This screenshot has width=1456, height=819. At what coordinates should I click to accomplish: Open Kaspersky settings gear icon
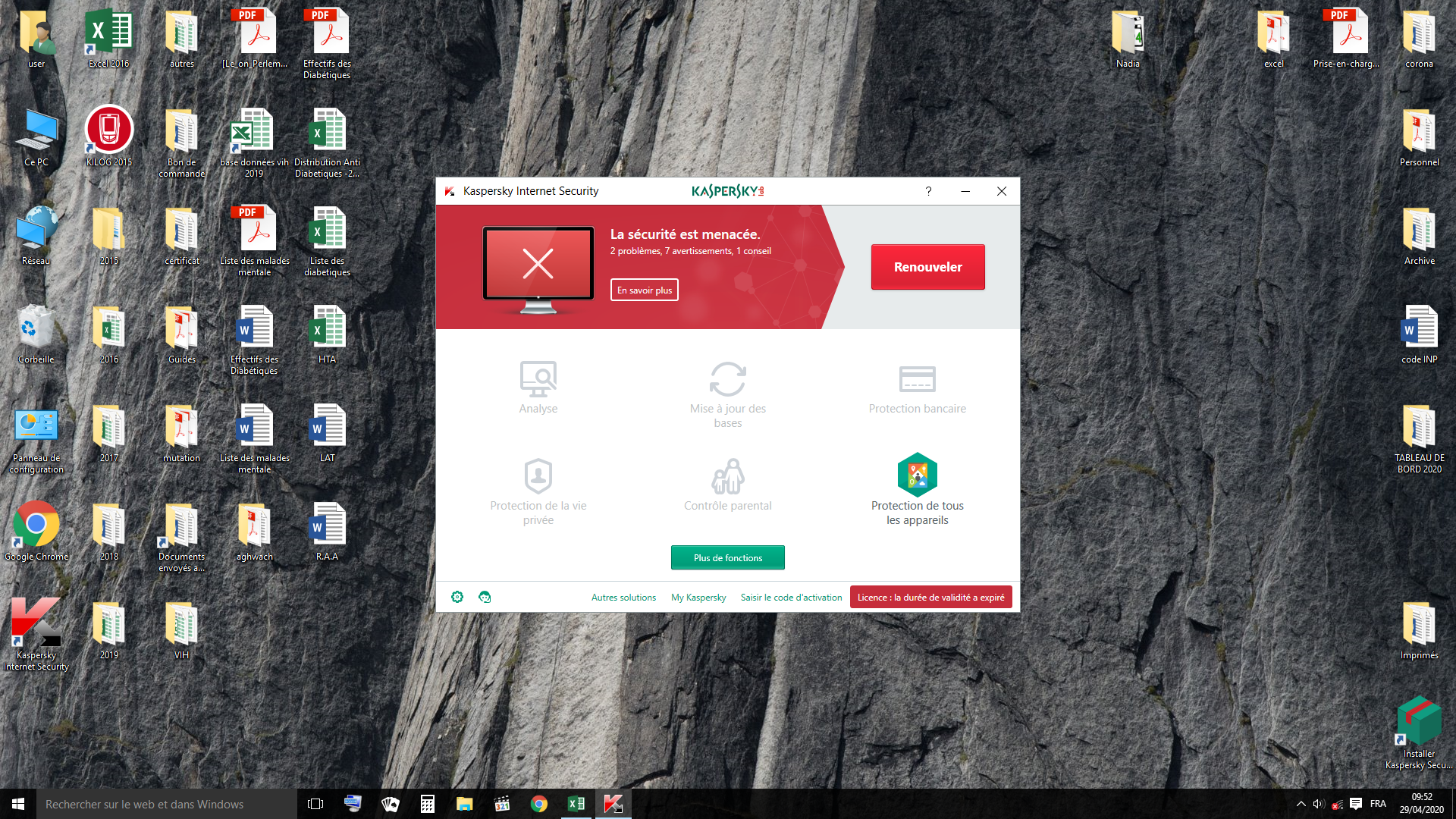(457, 597)
